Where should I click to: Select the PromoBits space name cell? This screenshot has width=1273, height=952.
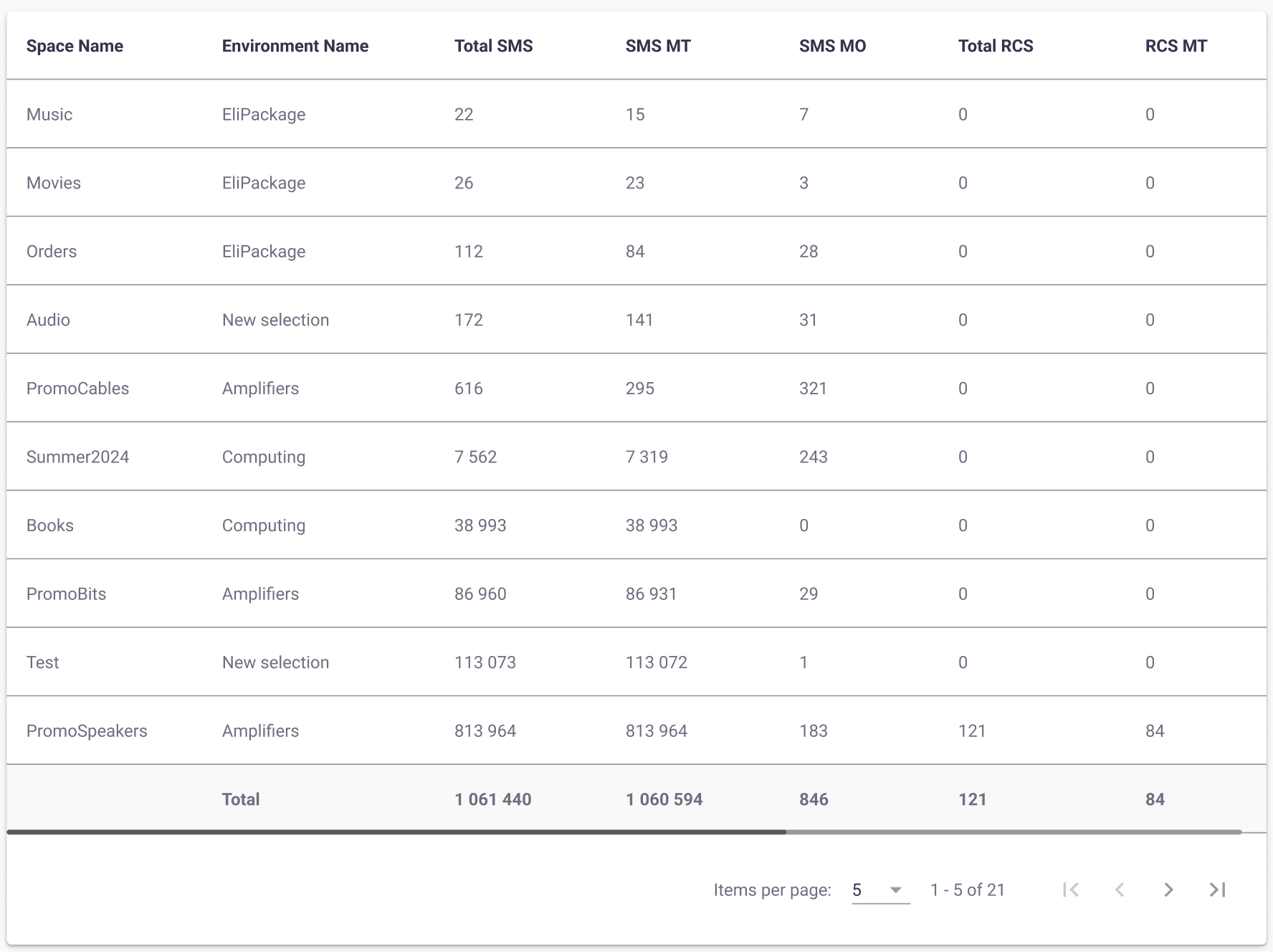pyautogui.click(x=66, y=594)
